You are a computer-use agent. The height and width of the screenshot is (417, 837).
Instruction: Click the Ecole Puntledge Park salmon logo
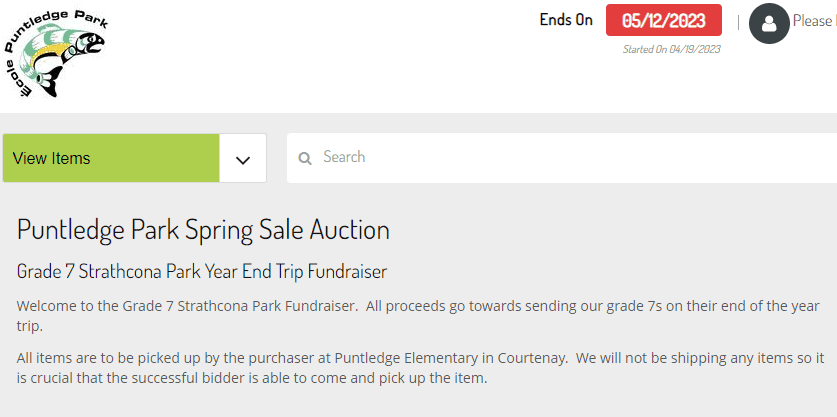tap(56, 52)
